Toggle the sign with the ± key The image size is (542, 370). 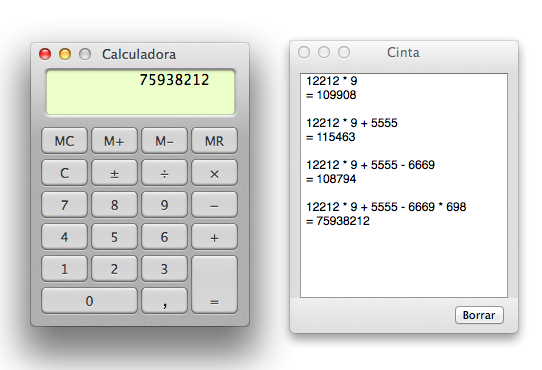(114, 173)
